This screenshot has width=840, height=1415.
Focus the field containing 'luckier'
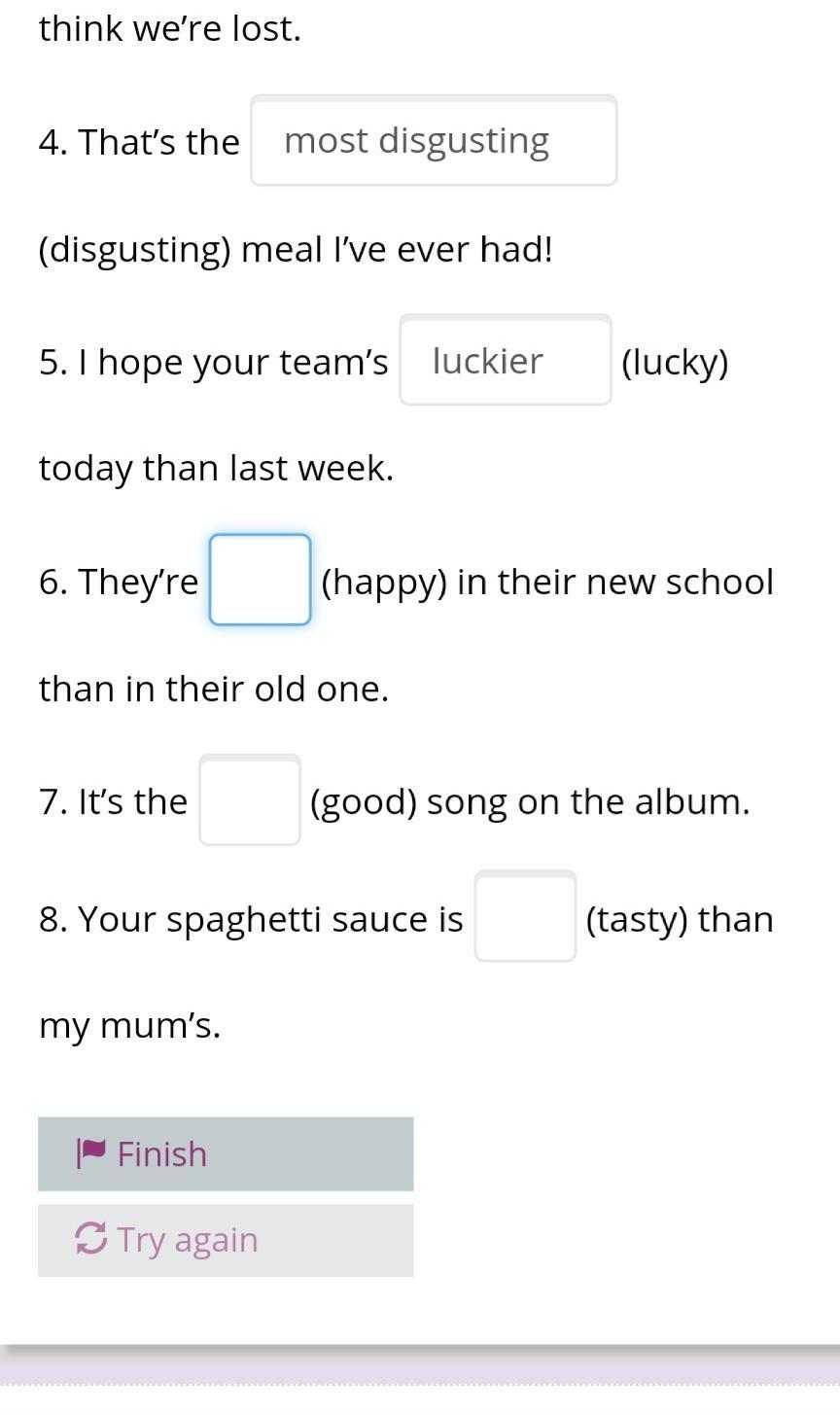pyautogui.click(x=506, y=360)
